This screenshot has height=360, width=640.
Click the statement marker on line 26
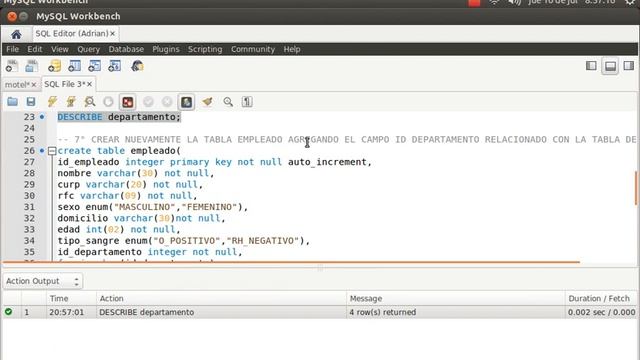click(x=42, y=151)
